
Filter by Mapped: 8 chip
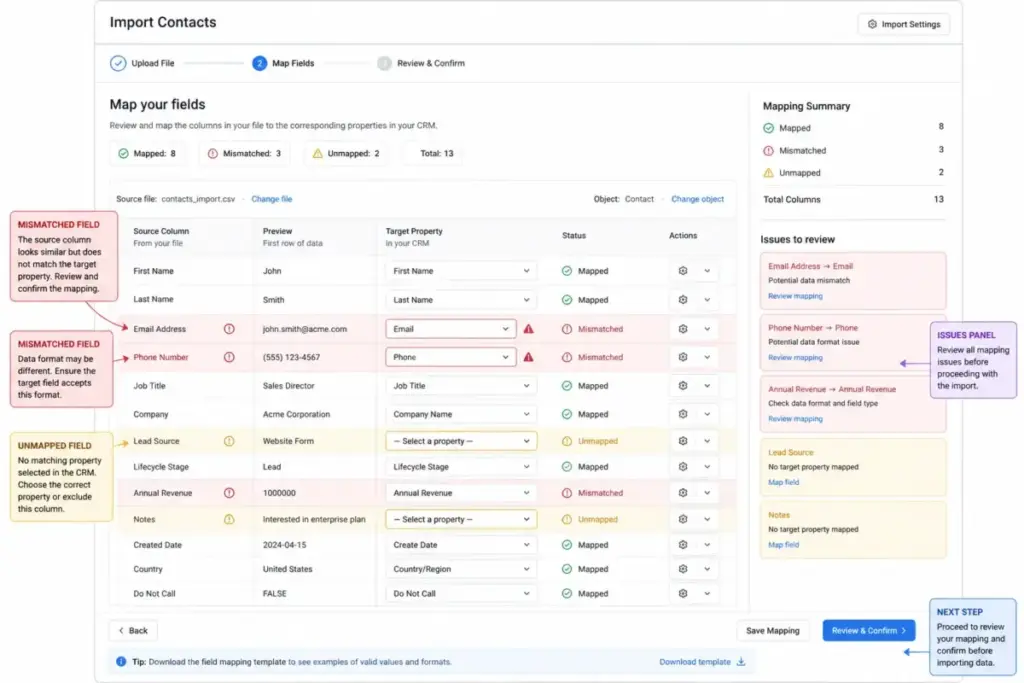(148, 153)
